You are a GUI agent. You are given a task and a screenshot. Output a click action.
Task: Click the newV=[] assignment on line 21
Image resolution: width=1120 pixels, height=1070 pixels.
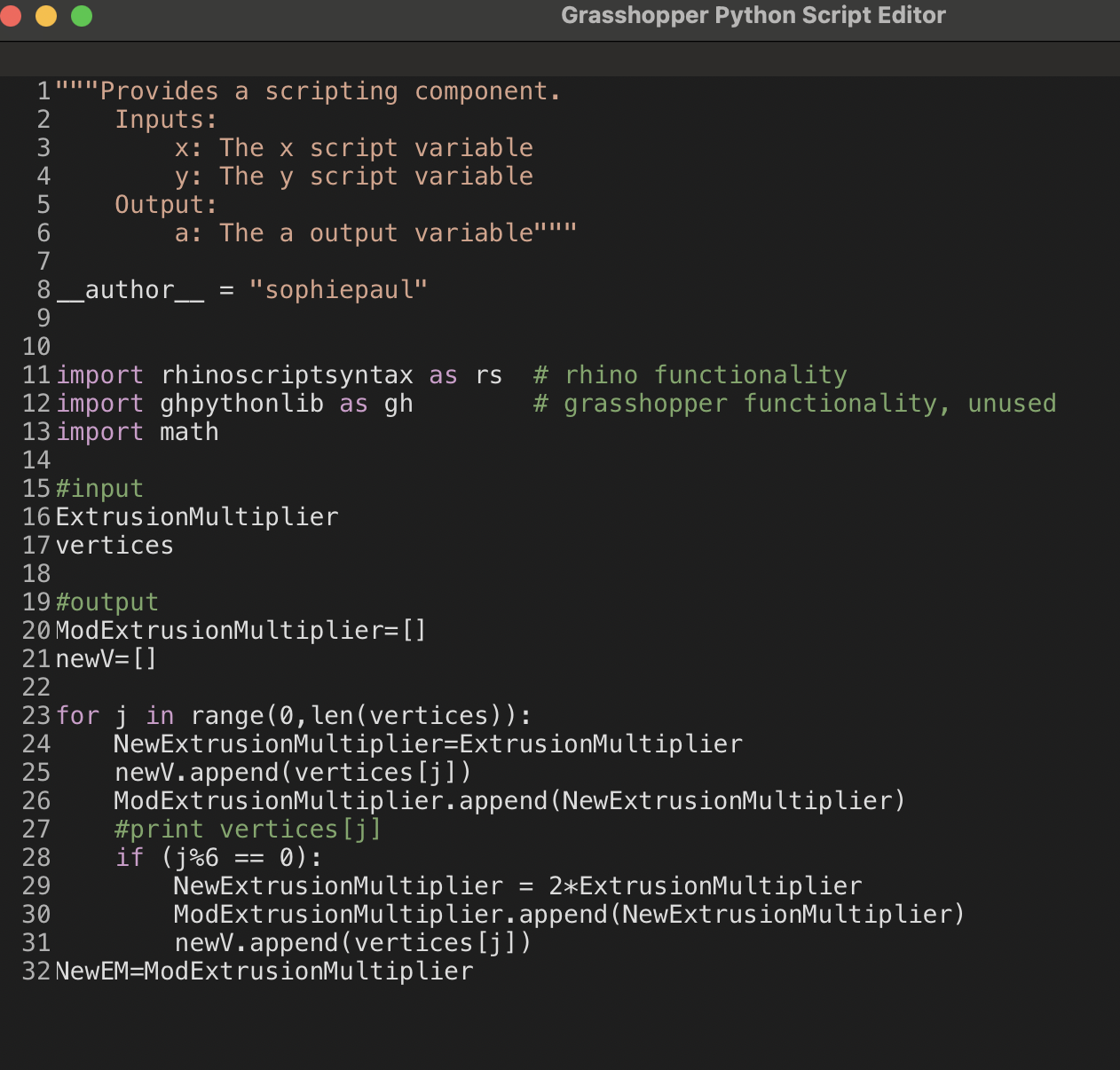pos(106,658)
